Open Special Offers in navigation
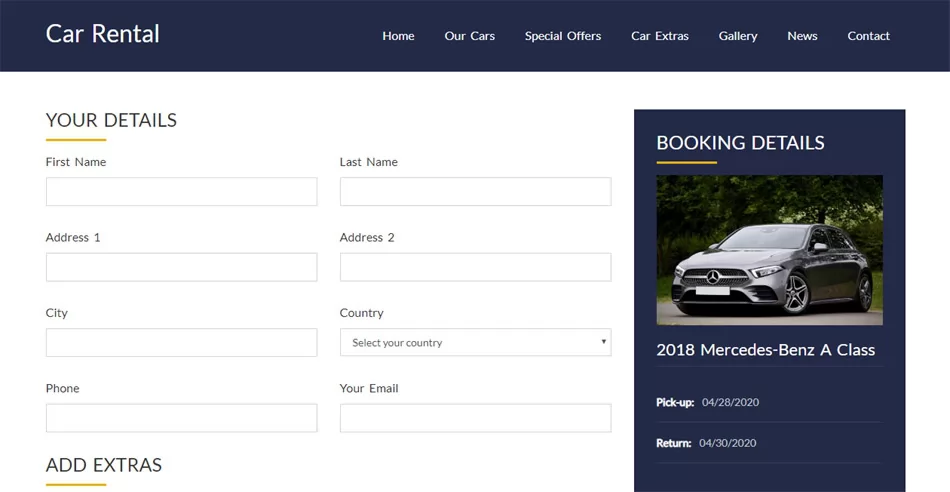 563,36
